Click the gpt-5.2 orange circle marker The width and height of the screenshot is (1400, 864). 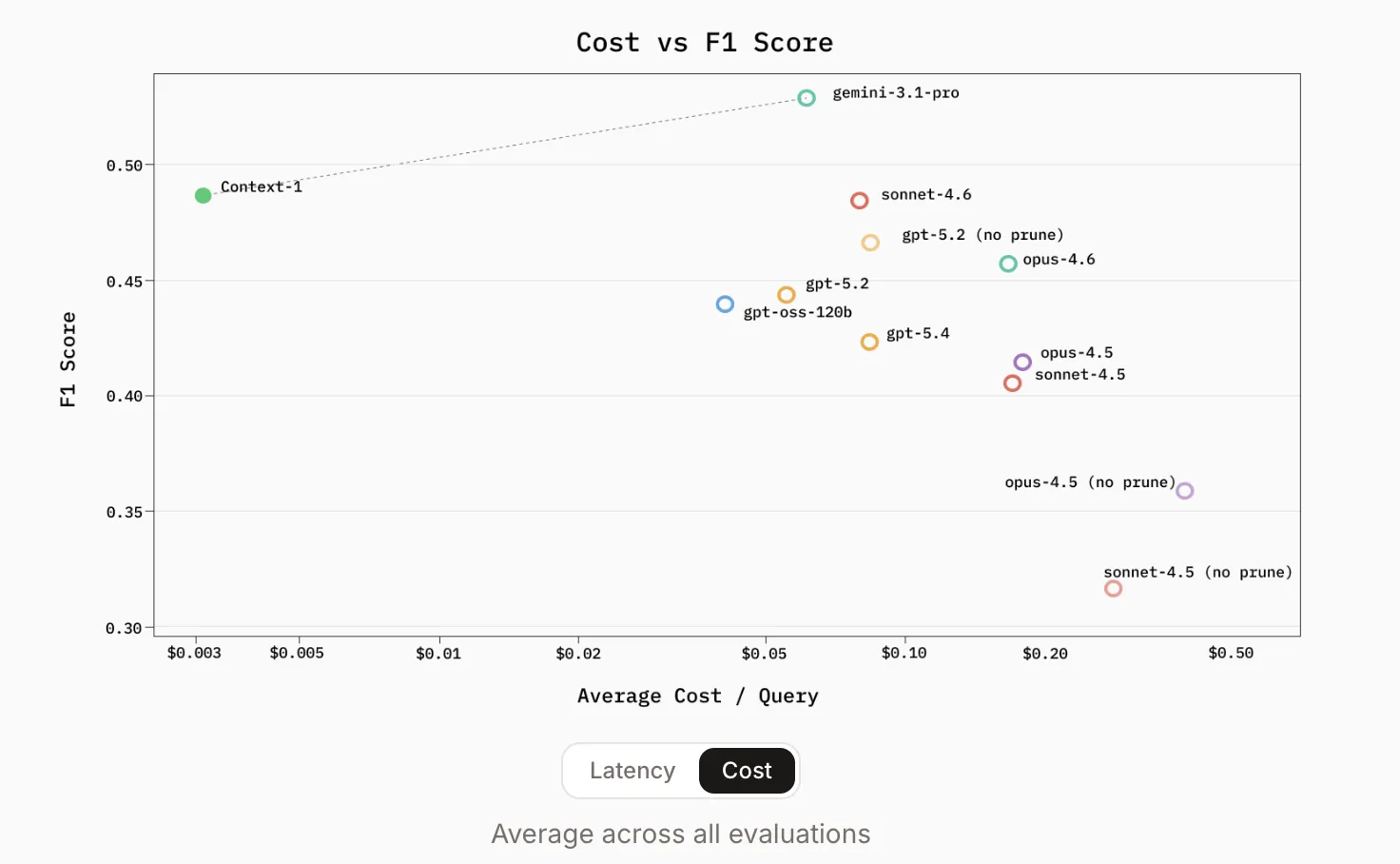787,295
